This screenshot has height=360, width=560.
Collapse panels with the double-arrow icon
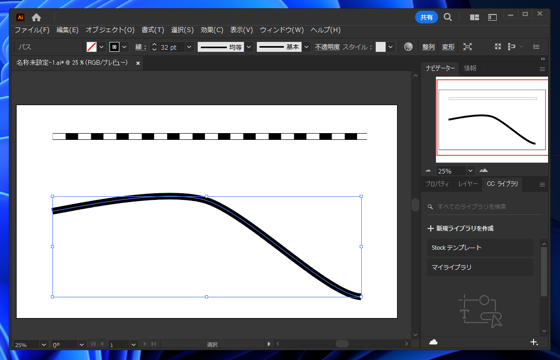pos(543,59)
